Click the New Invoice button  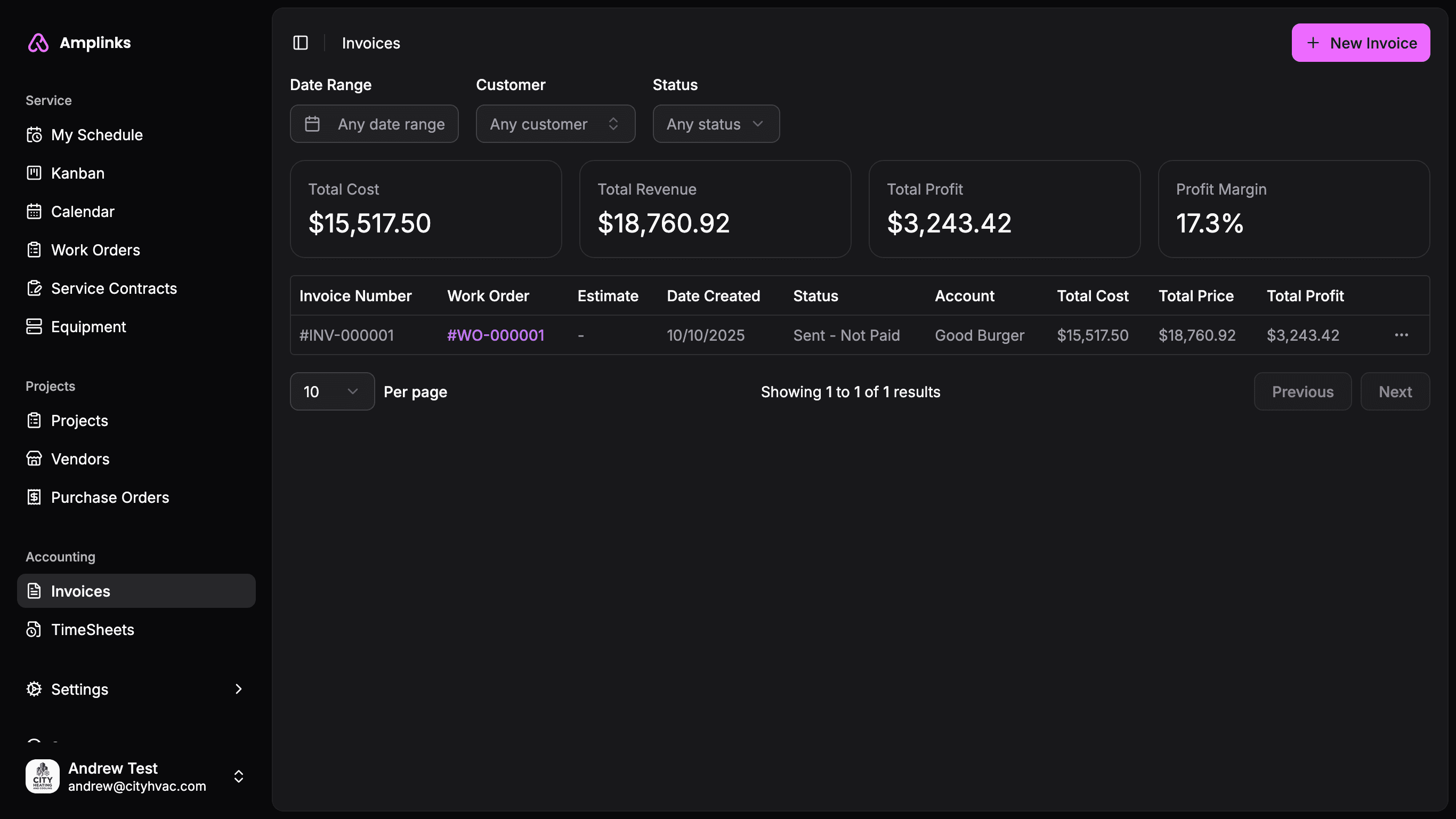1360,43
